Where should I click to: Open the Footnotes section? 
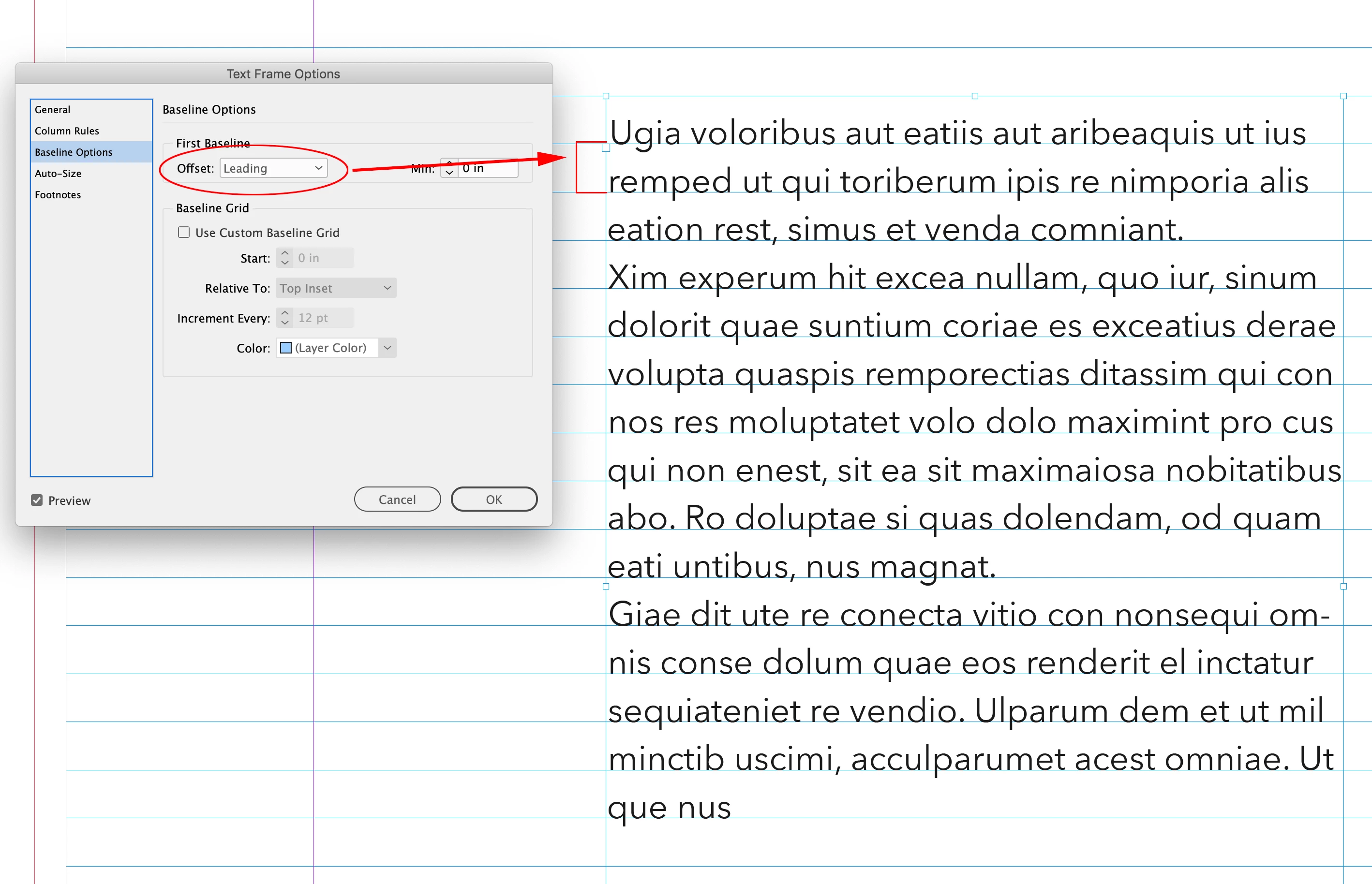[58, 194]
